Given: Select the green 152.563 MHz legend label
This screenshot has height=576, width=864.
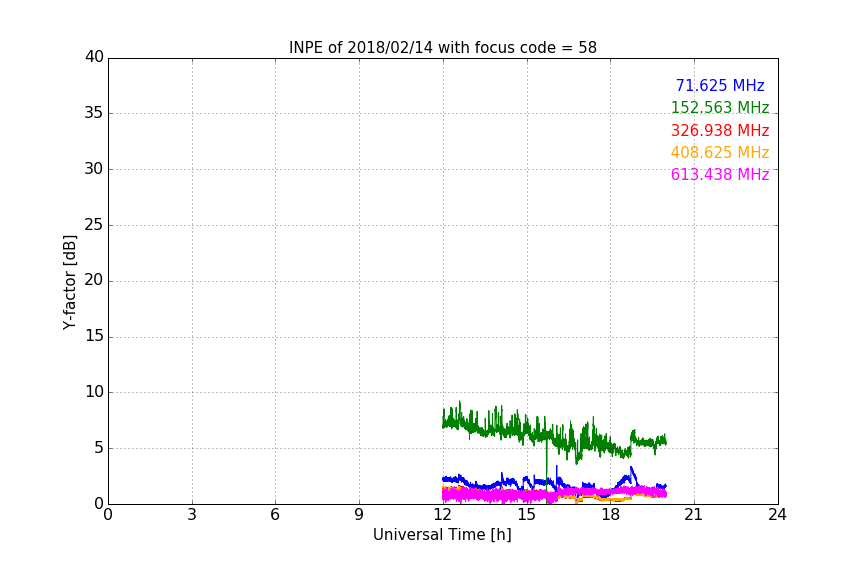Looking at the screenshot, I should [720, 107].
